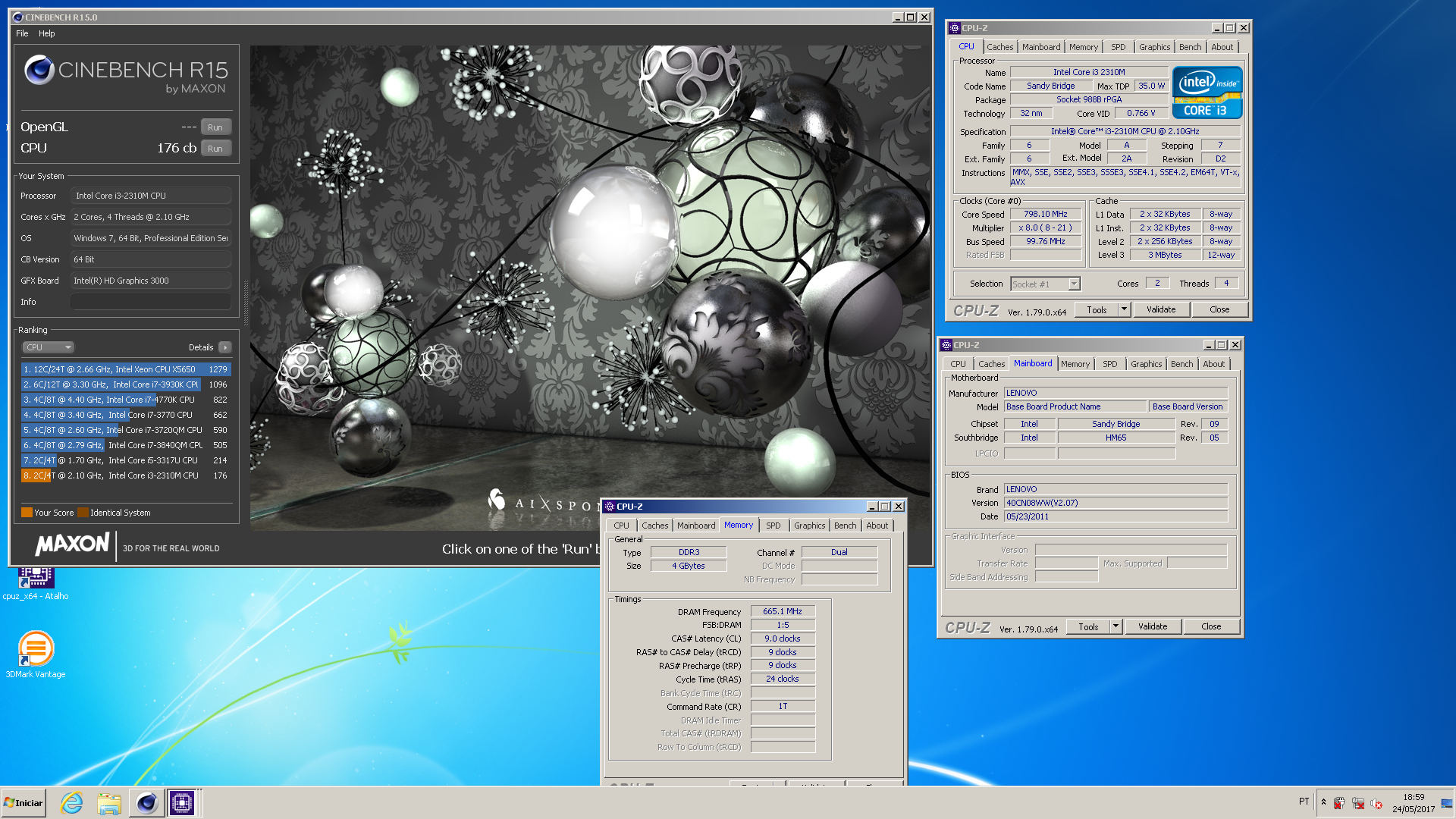This screenshot has height=819, width=1456.
Task: Click the empty Info field in Cinebench
Action: click(151, 302)
